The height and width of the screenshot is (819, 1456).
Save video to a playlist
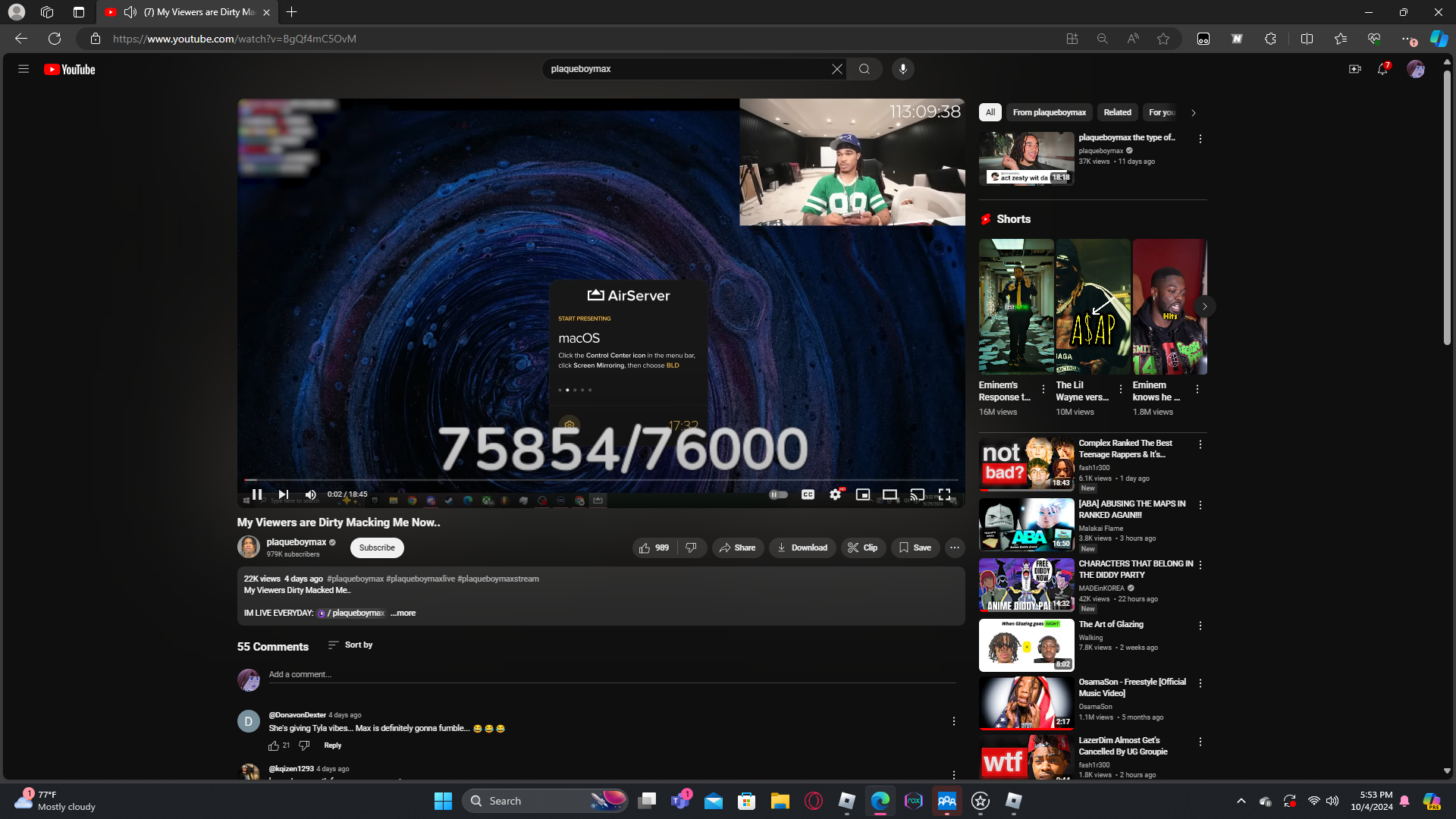(915, 548)
